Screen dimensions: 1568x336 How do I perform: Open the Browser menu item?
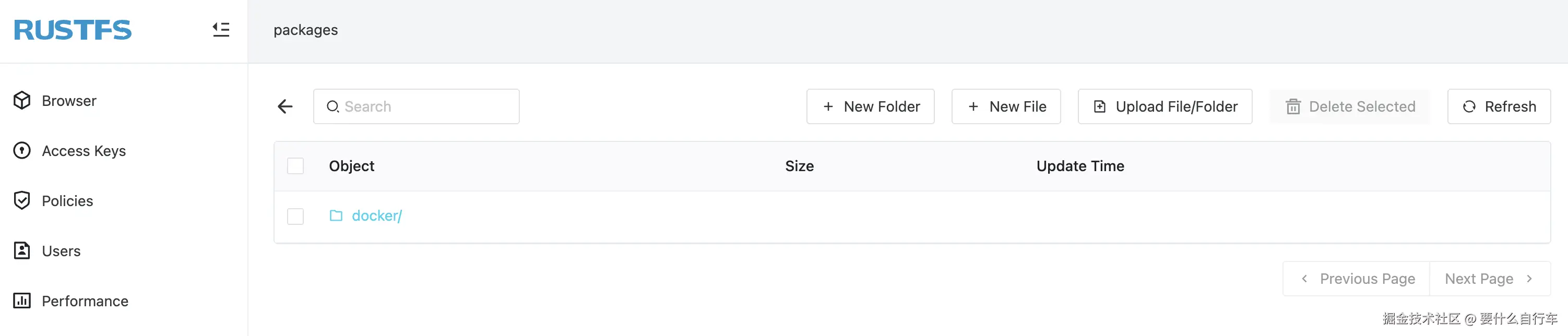(69, 100)
